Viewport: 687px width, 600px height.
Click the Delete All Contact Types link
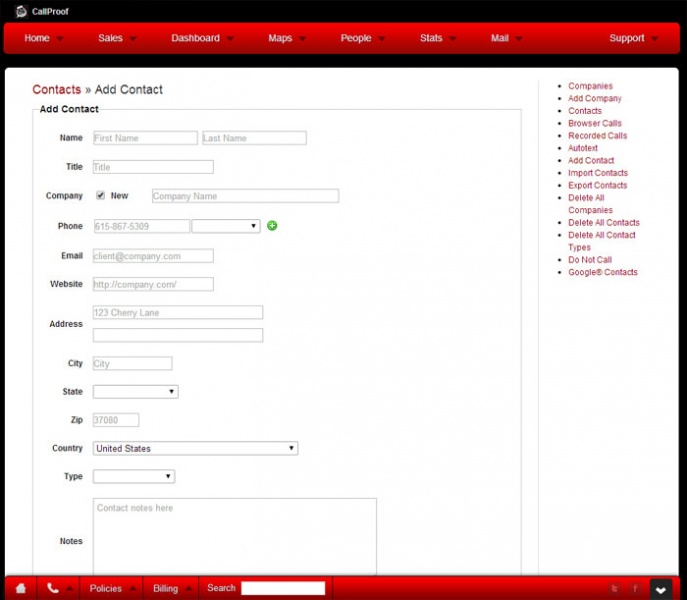click(x=602, y=241)
